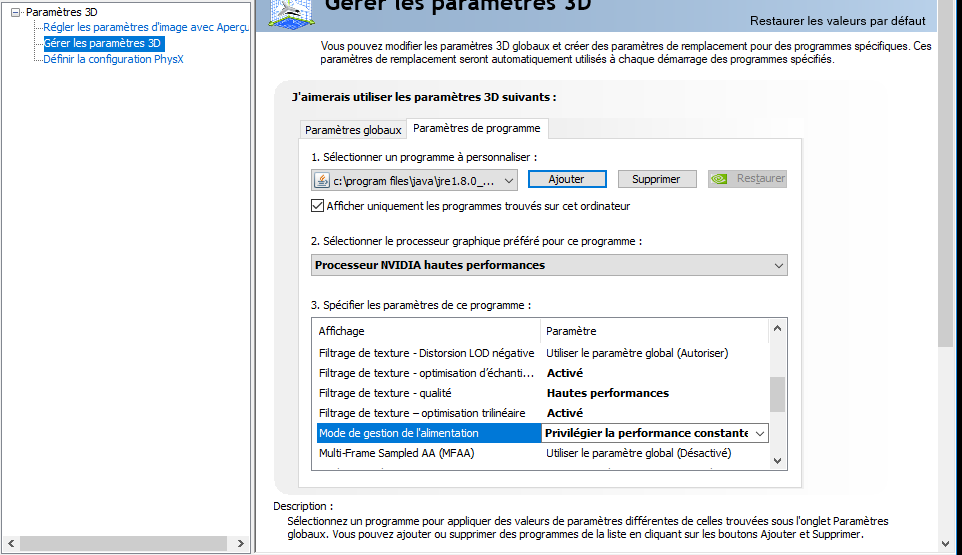Click settings list scroll up arrow
The image size is (962, 555).
tap(777, 328)
